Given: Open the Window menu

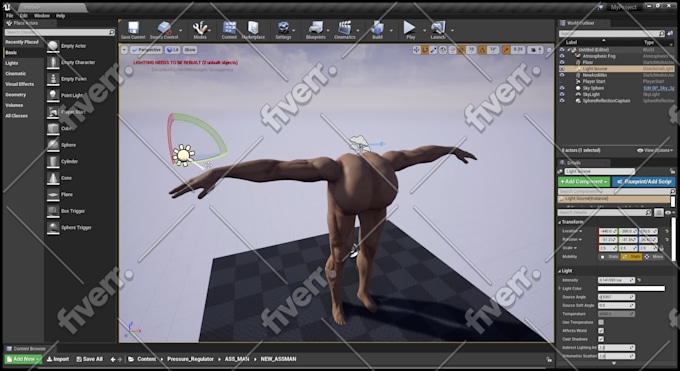Looking at the screenshot, I should tap(42, 16).
